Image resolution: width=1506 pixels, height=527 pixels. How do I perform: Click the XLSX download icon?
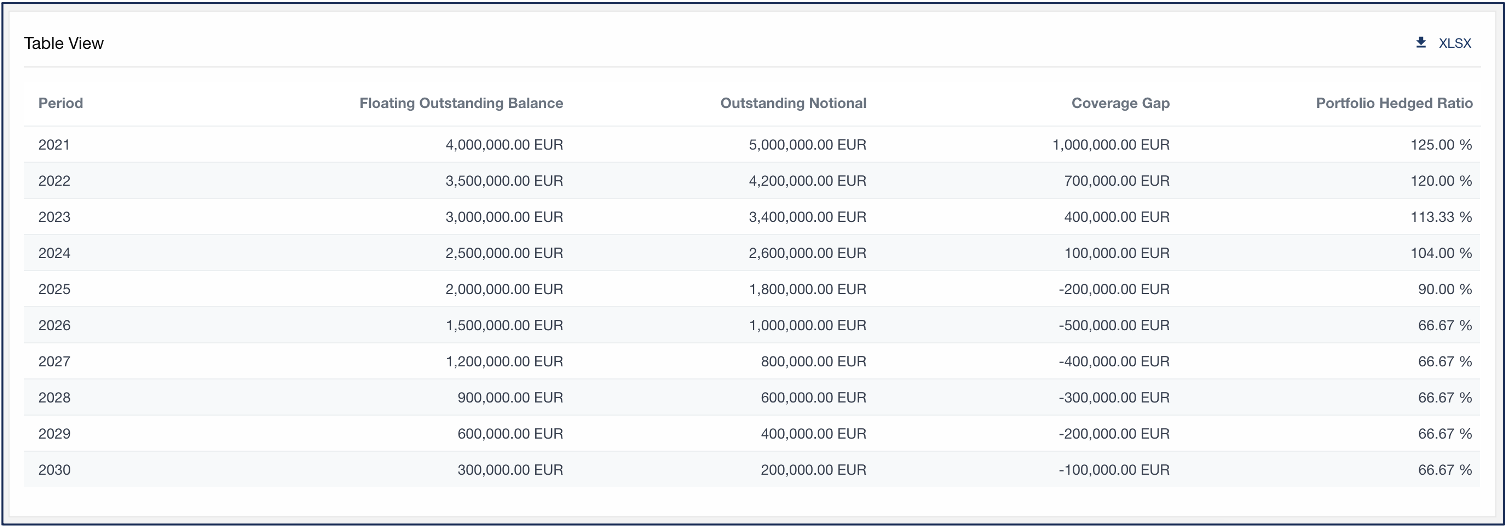(1421, 43)
